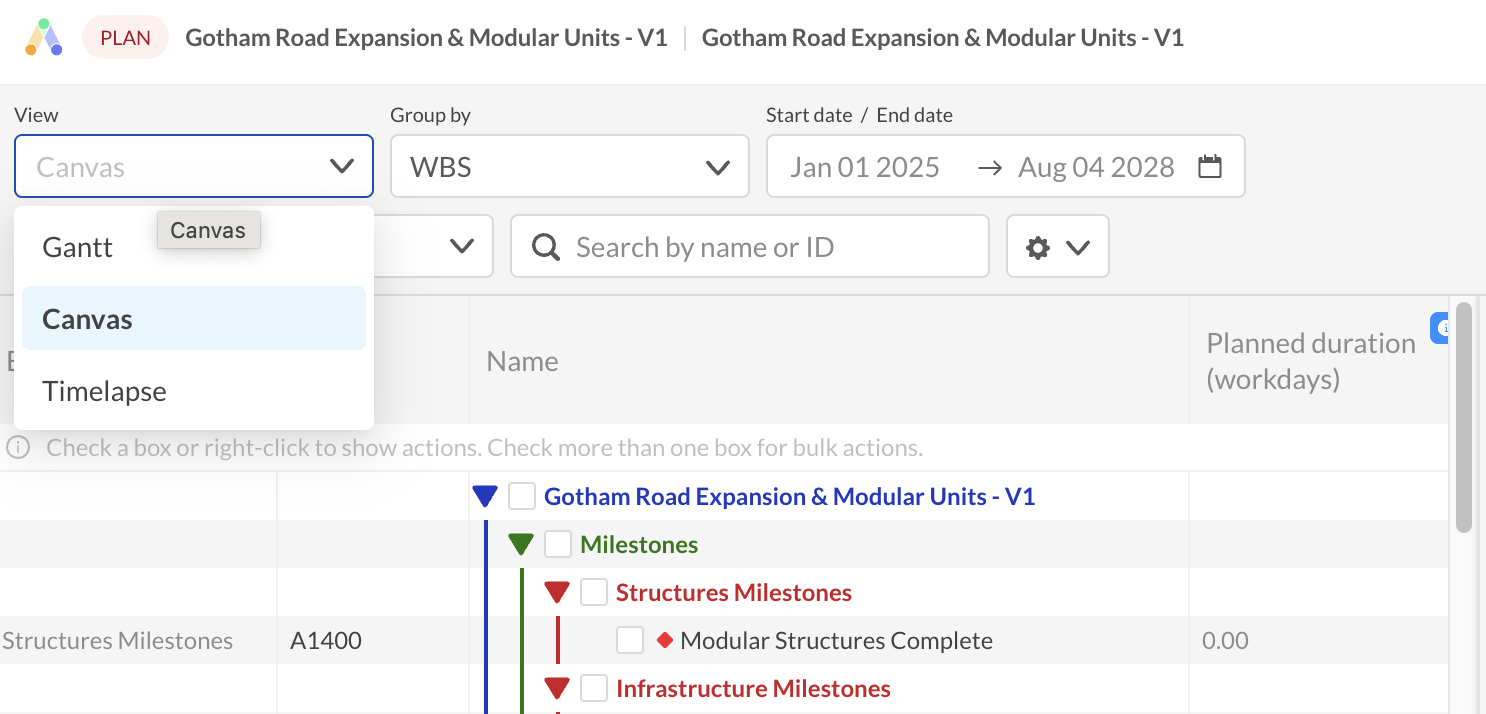Focus the Search by name or ID field

pos(750,246)
